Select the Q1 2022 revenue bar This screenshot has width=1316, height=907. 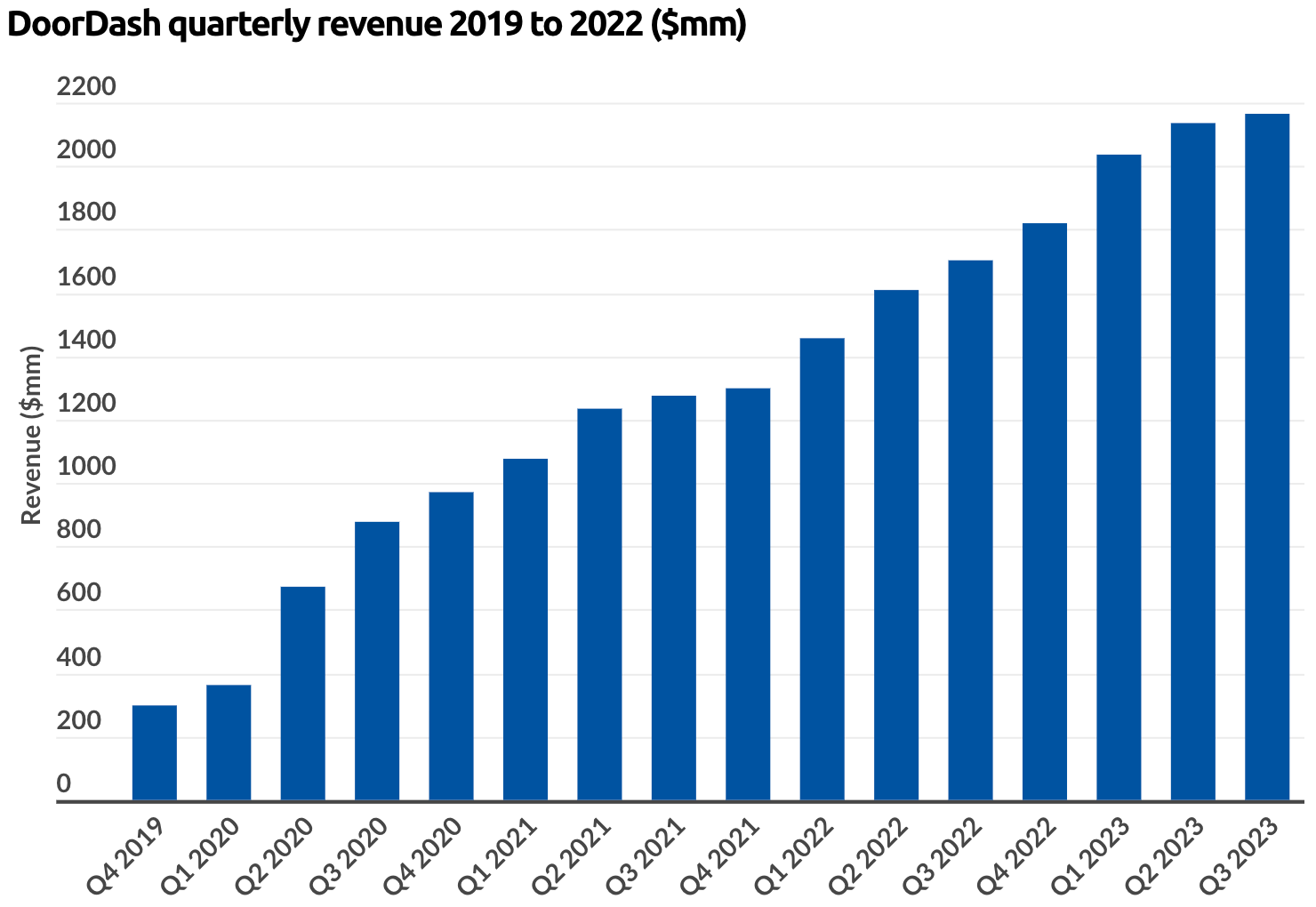click(x=822, y=569)
